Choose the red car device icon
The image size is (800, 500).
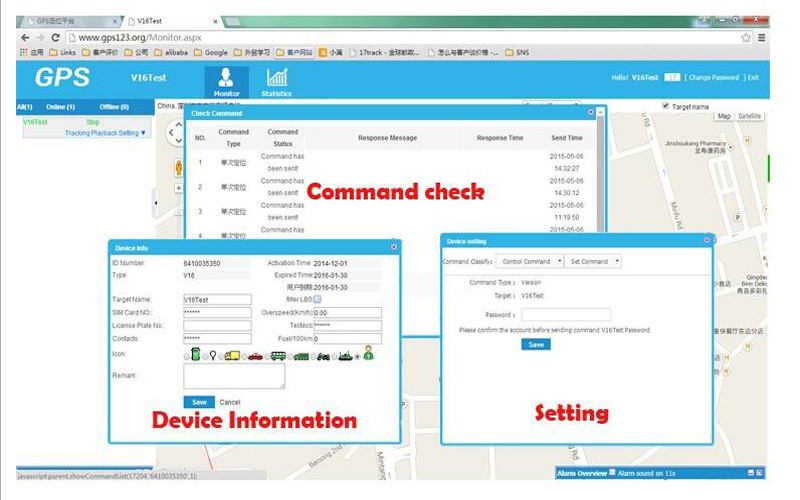pos(255,354)
